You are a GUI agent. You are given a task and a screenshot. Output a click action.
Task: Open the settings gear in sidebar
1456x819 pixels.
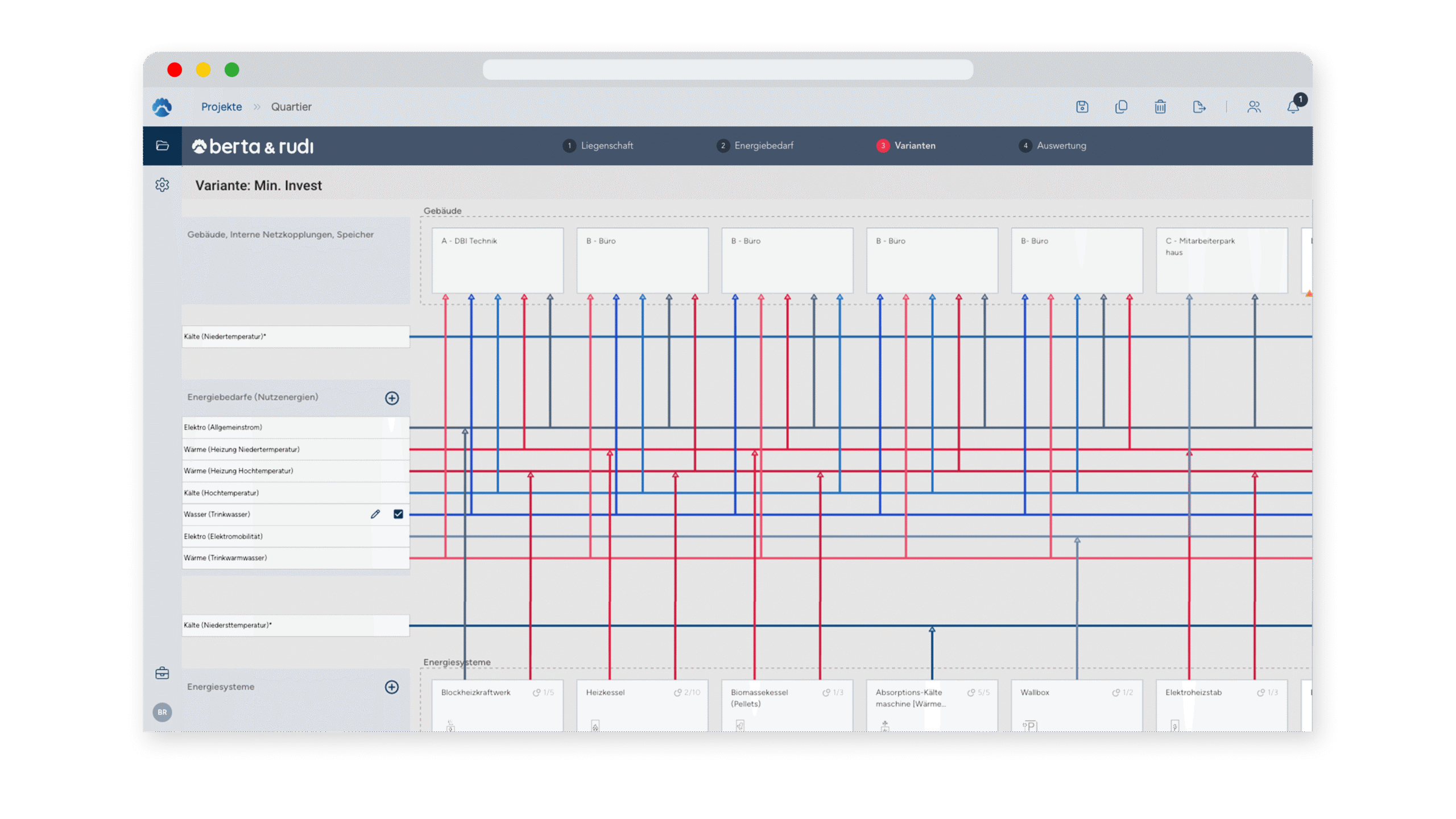pyautogui.click(x=162, y=185)
